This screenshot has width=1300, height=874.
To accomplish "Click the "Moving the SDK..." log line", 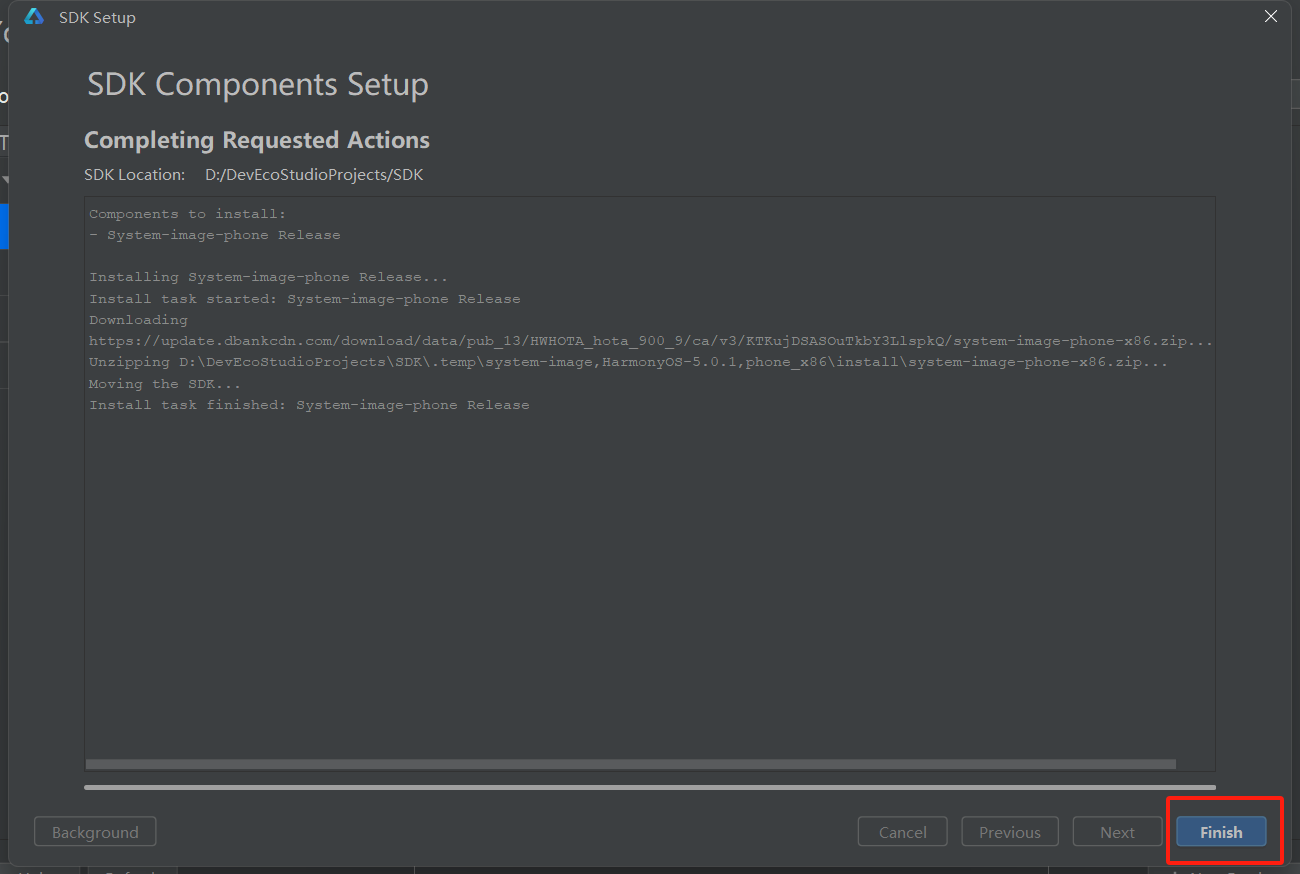I will [165, 384].
